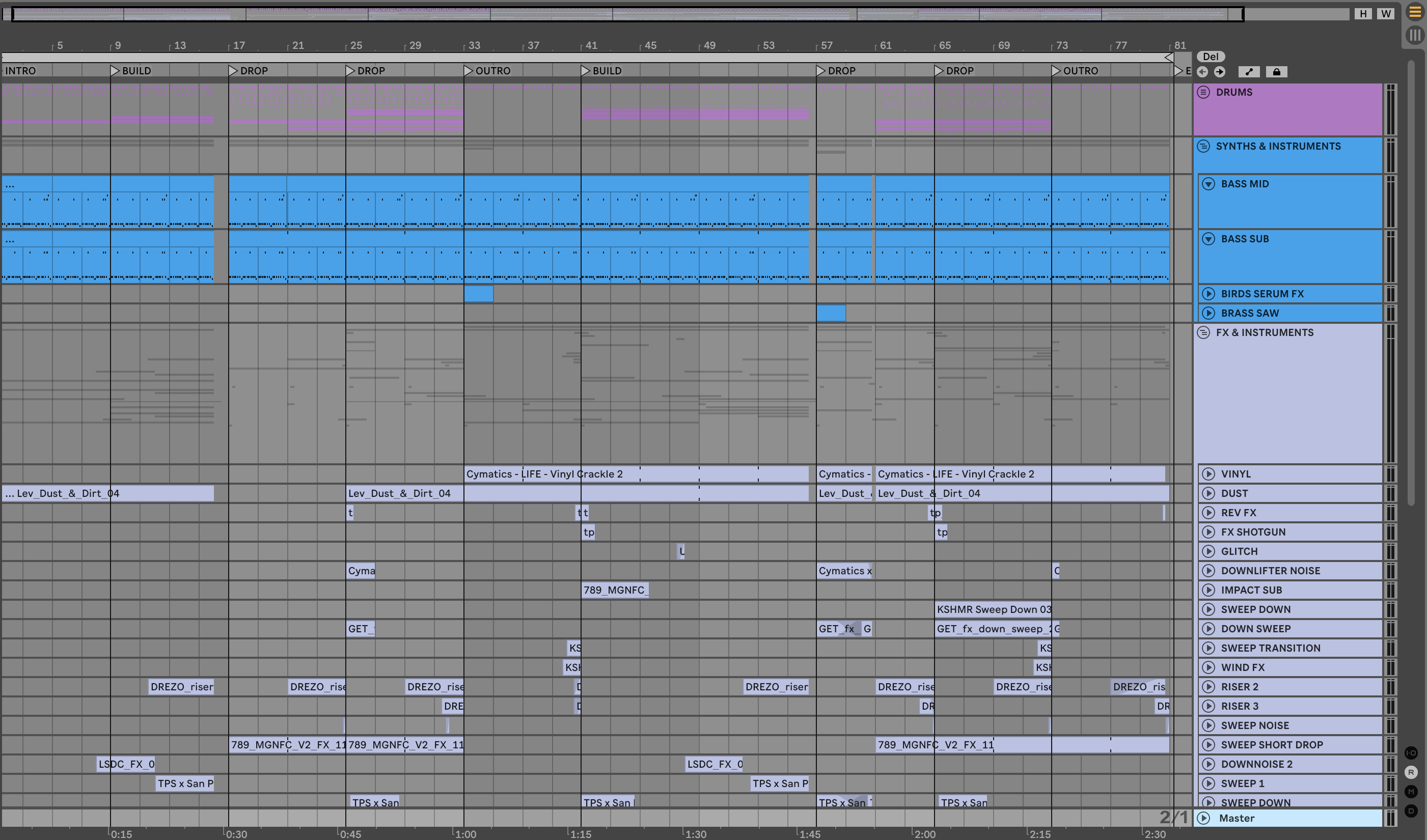1427x840 pixels.
Task: Unfold the VINYL track
Action: point(1209,474)
